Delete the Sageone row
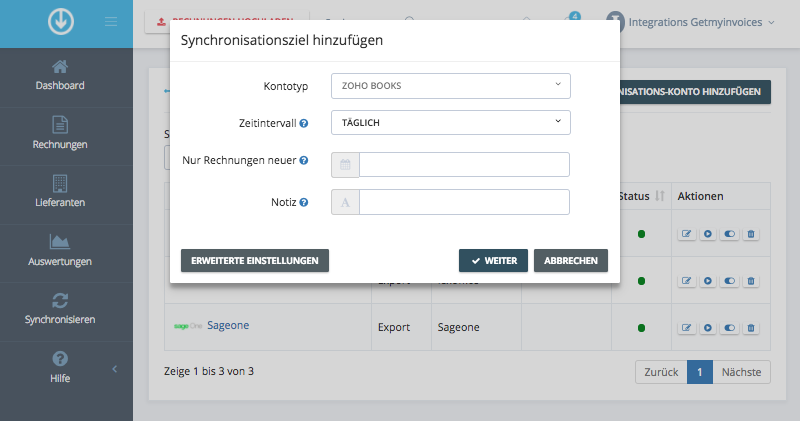 coord(751,328)
